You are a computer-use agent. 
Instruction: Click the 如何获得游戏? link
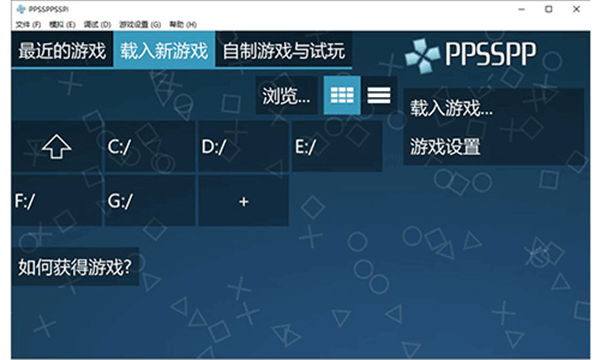tap(75, 267)
